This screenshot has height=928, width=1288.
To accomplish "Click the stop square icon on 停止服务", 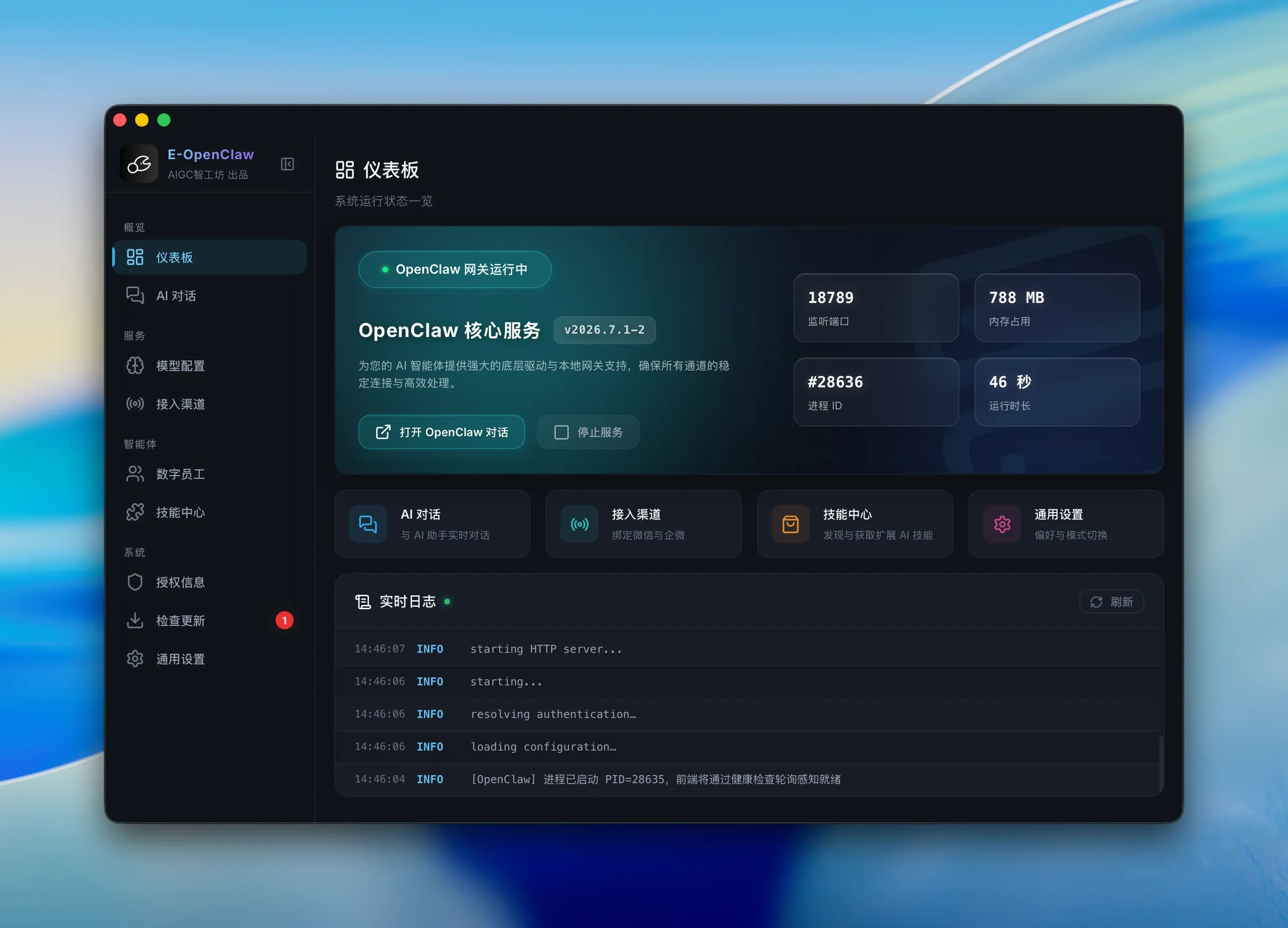I will [x=561, y=432].
